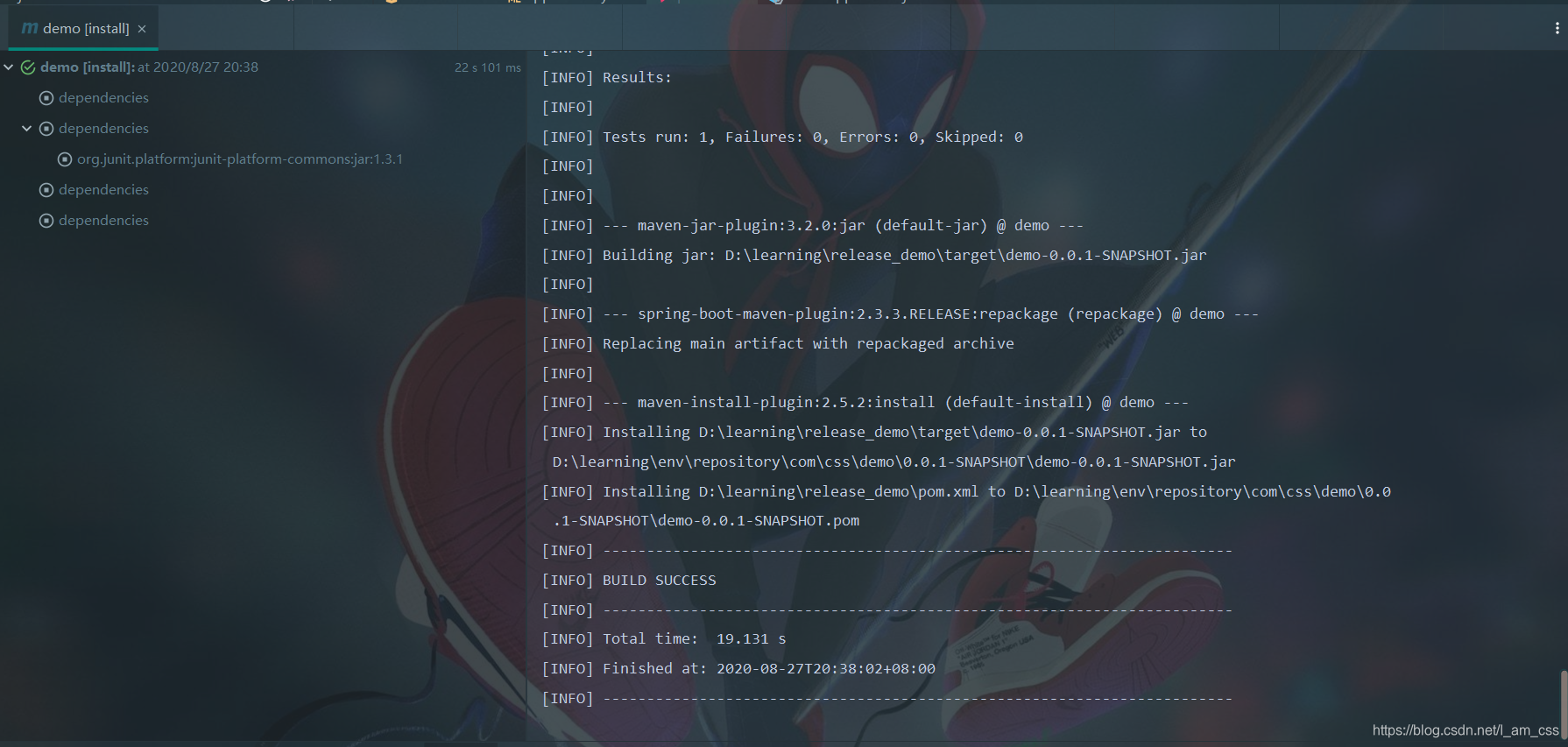This screenshot has height=747, width=1568.
Task: Click the Replacing main artifact log line
Action: pos(778,344)
